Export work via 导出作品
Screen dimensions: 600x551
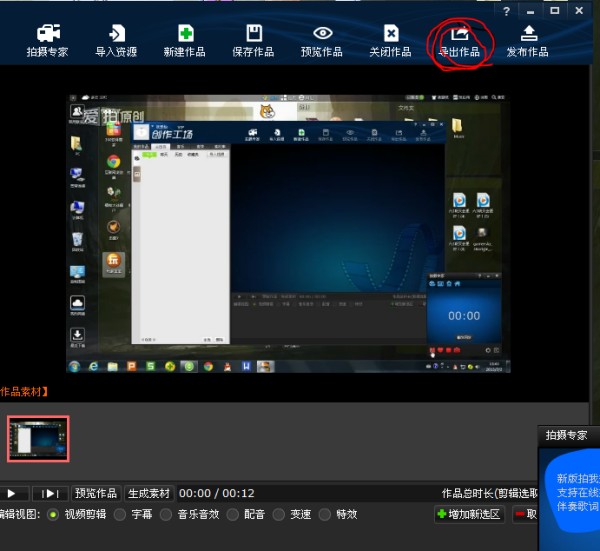[x=459, y=41]
